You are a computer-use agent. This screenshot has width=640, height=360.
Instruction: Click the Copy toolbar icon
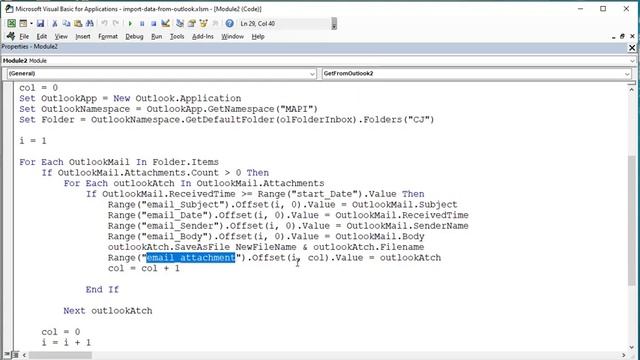pyautogui.click(x=66, y=24)
